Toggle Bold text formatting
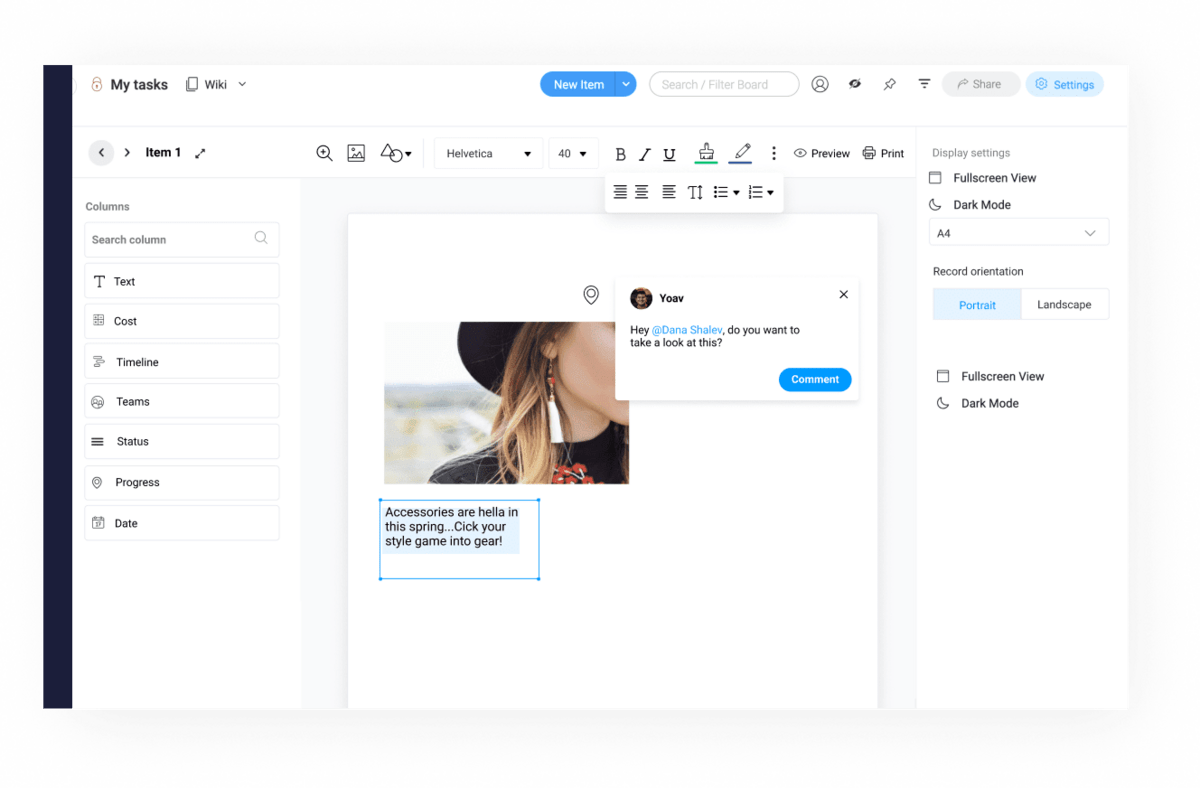1200x788 pixels. point(620,154)
